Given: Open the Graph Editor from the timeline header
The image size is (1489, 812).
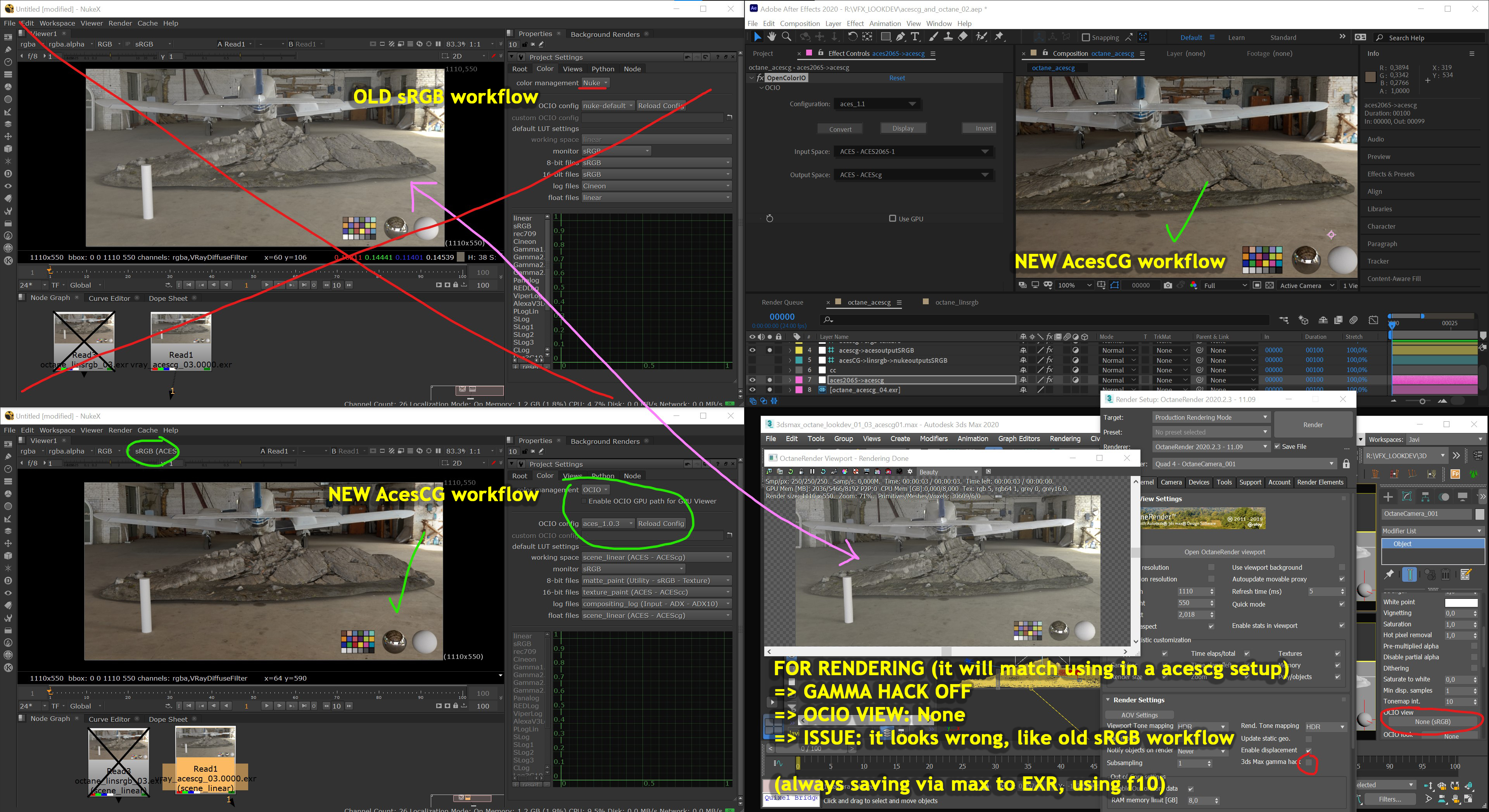Looking at the screenshot, I should point(1373,320).
